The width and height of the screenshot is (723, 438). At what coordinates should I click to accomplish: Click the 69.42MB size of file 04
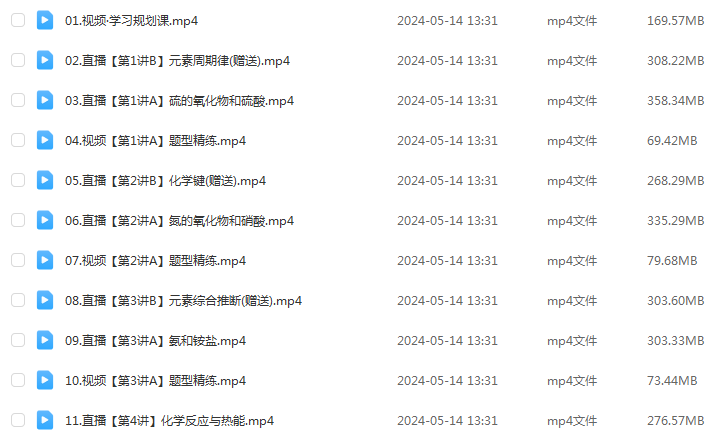point(672,141)
